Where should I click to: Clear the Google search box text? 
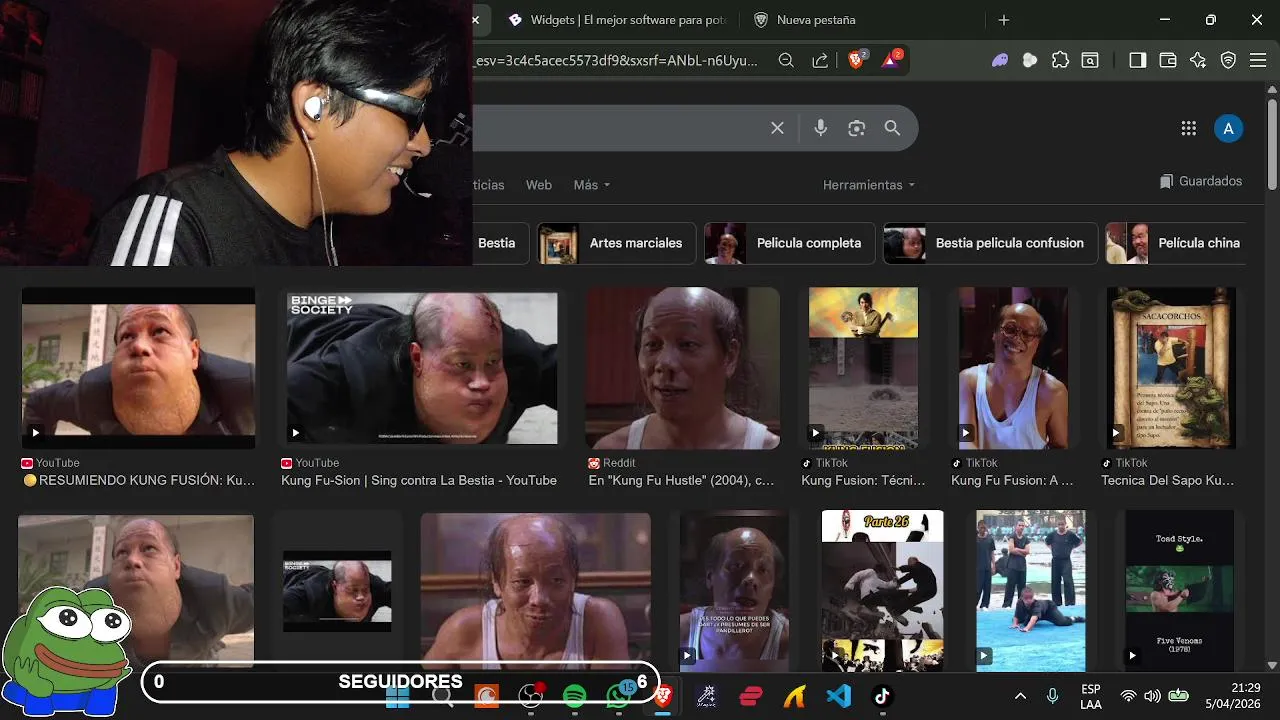tap(777, 128)
